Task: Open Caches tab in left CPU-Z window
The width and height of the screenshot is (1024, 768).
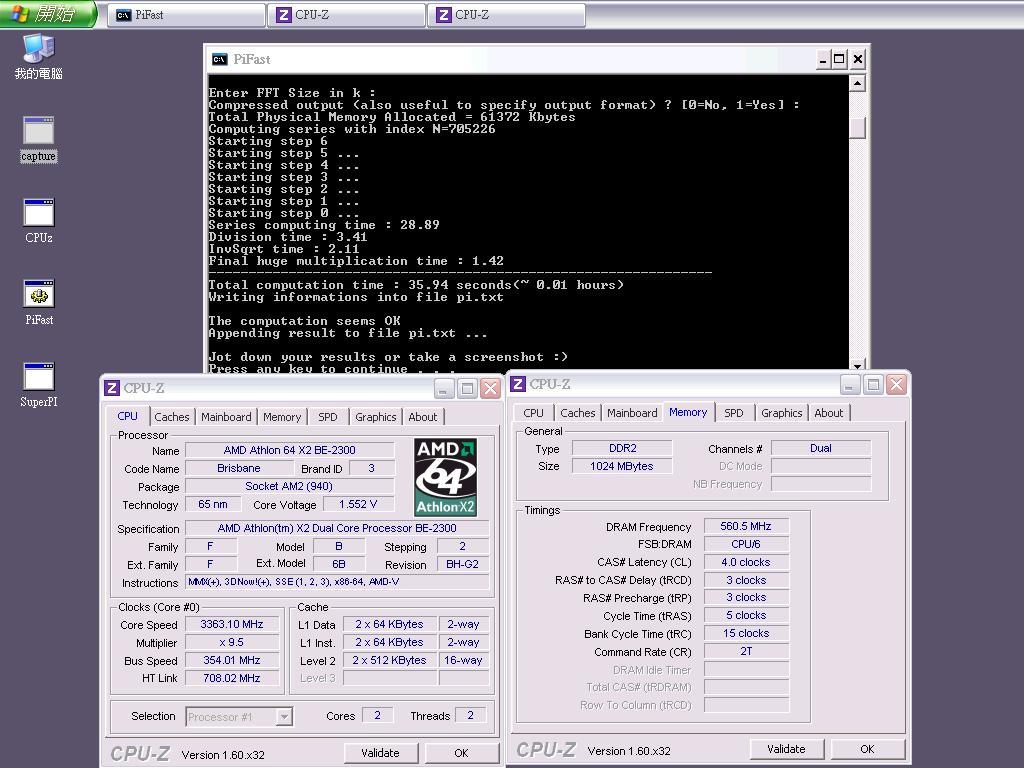Action: (172, 417)
